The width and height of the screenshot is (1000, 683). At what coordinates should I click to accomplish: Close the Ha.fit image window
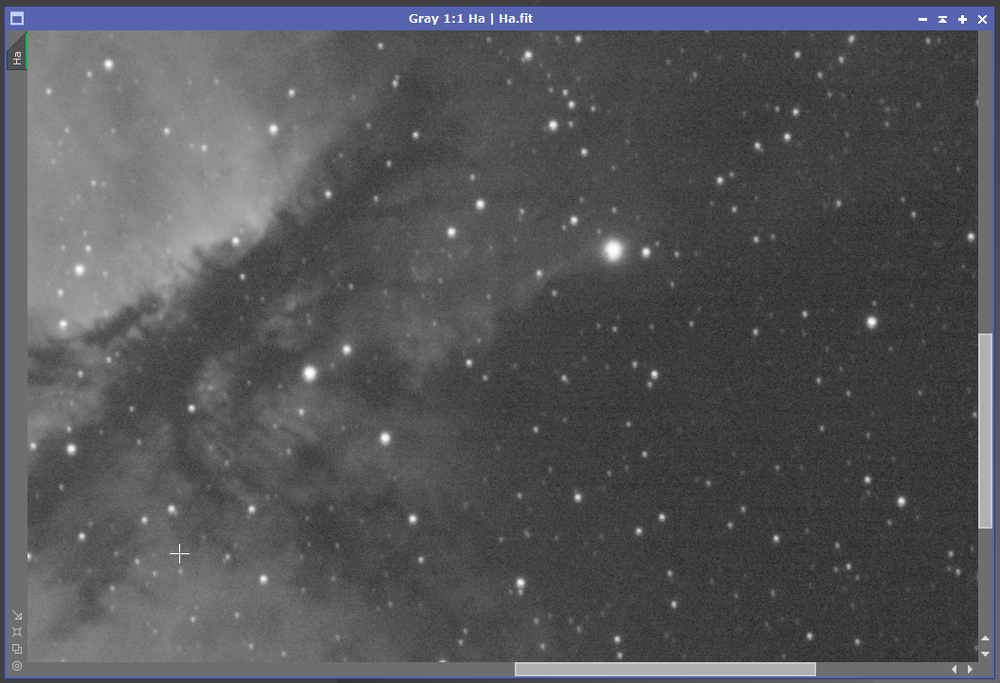click(982, 19)
